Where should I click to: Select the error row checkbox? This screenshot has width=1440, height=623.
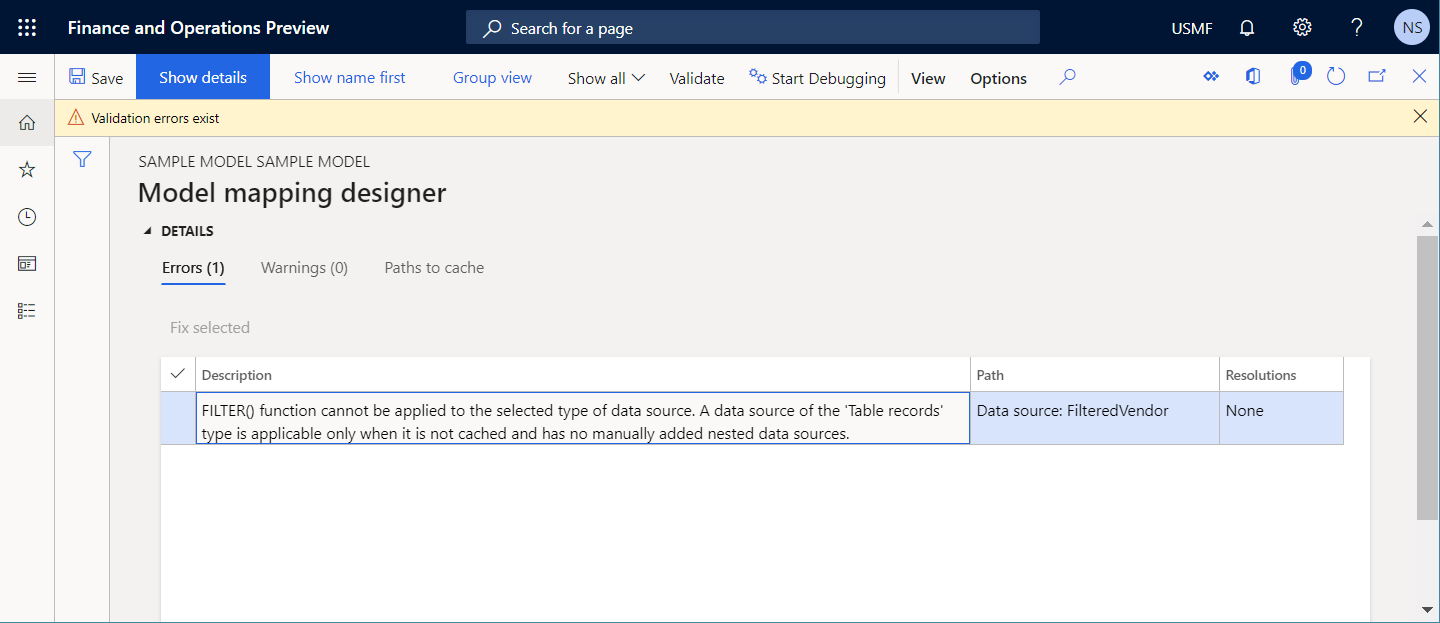click(x=177, y=417)
